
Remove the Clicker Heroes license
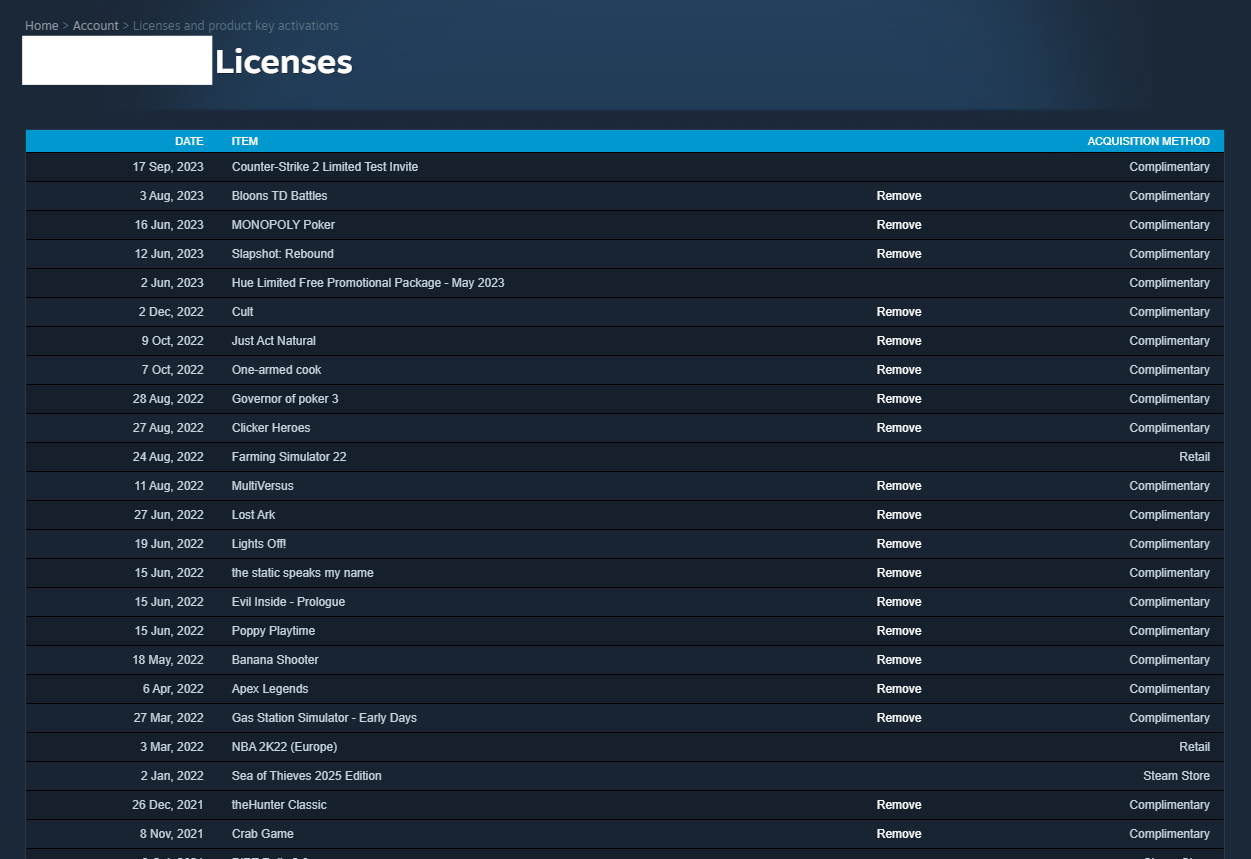pyautogui.click(x=898, y=427)
